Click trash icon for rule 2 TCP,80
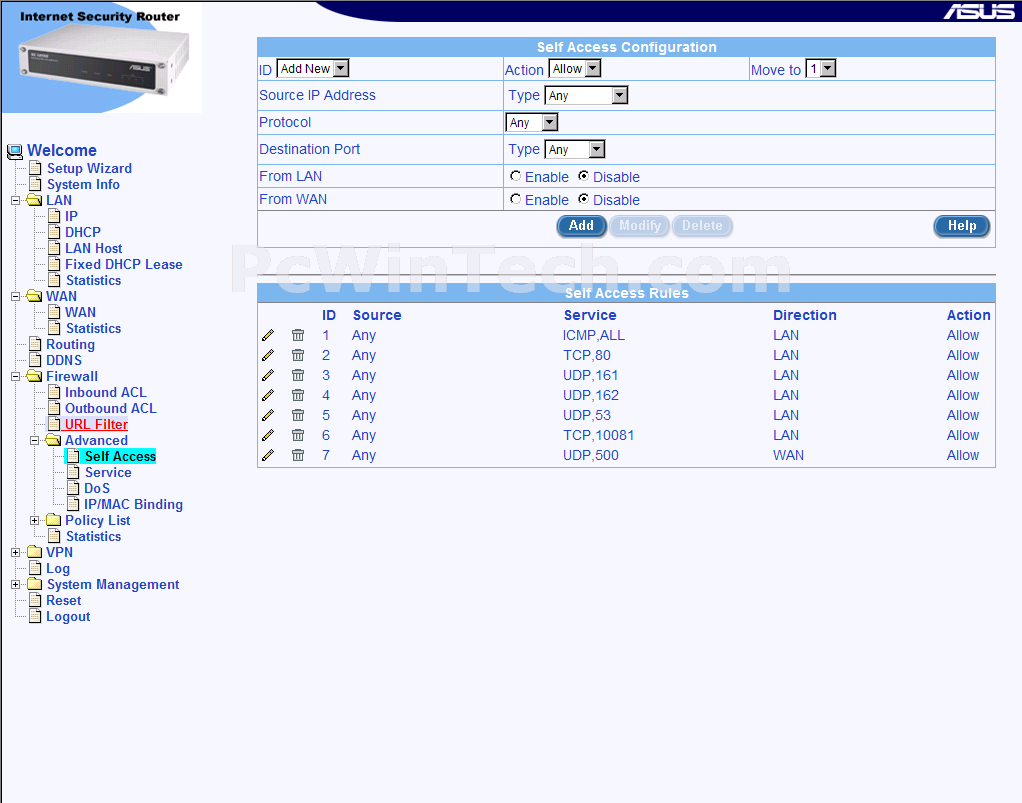 pos(298,355)
